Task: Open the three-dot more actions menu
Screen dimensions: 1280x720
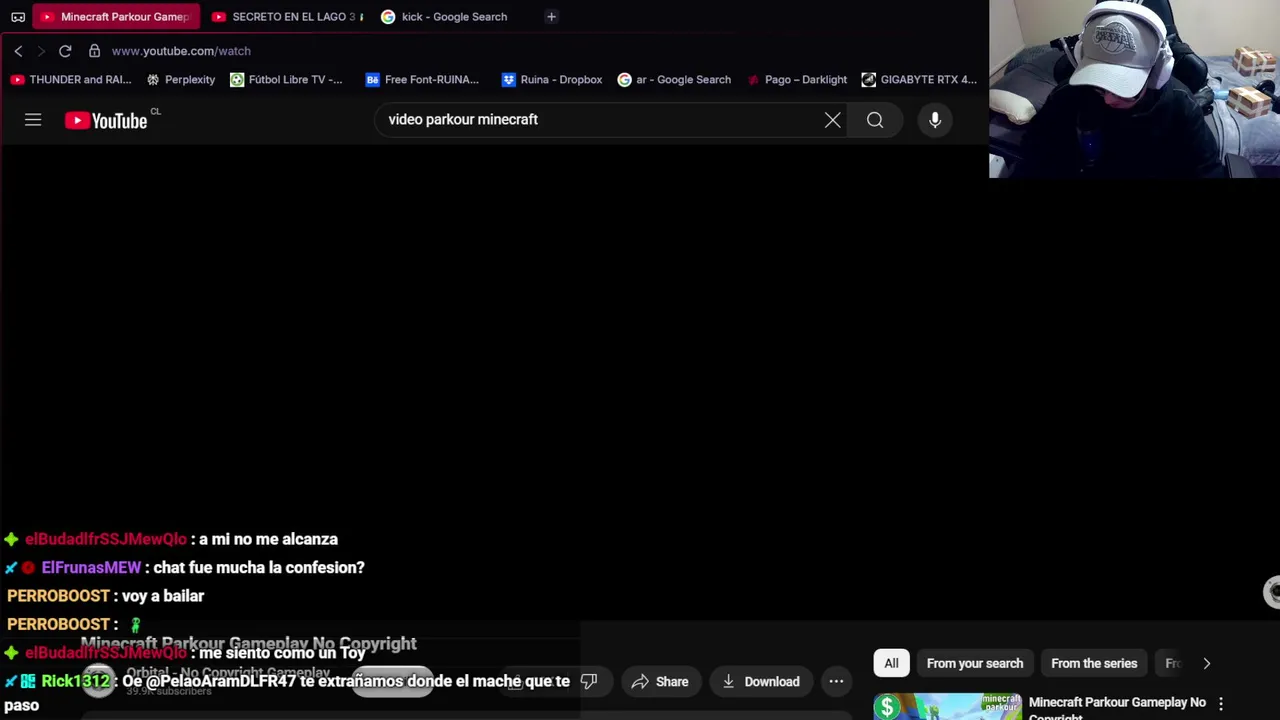Action: click(x=836, y=682)
